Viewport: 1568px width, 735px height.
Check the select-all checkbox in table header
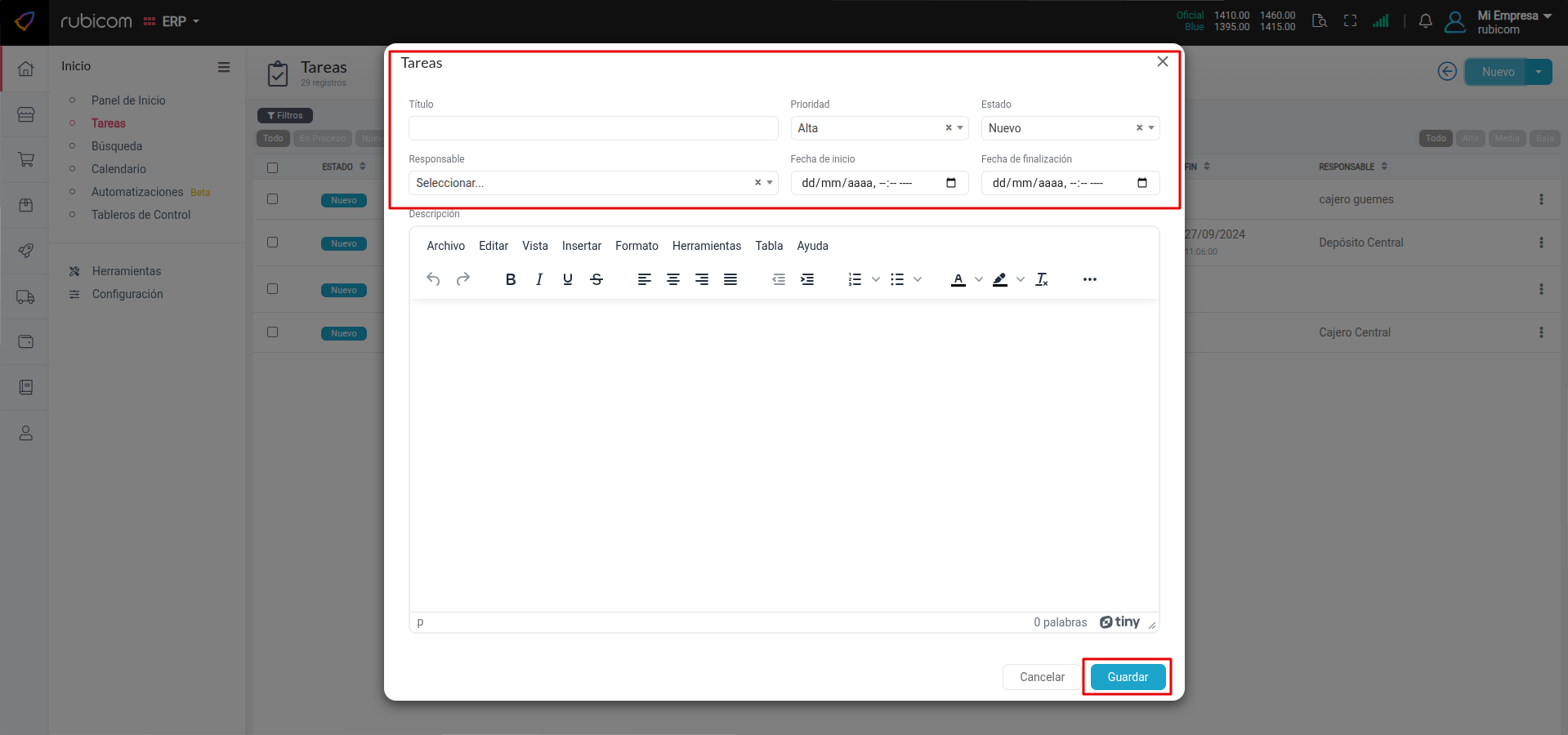pyautogui.click(x=273, y=167)
